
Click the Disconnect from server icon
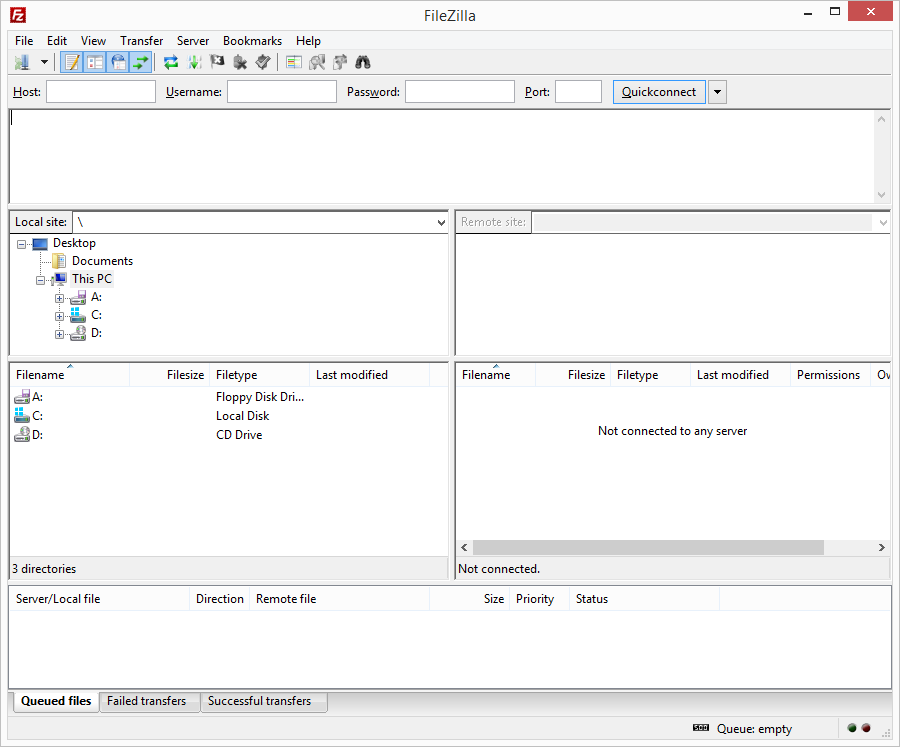coord(240,62)
